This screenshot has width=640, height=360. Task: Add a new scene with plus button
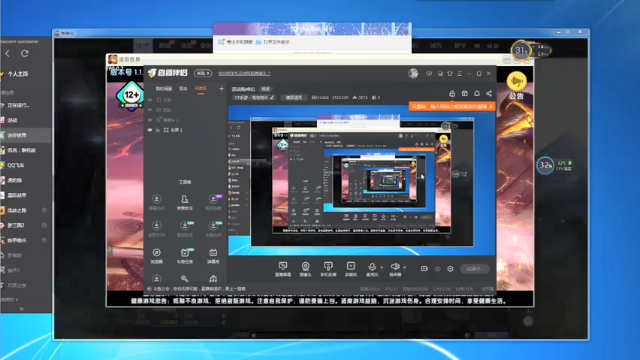[x=221, y=89]
